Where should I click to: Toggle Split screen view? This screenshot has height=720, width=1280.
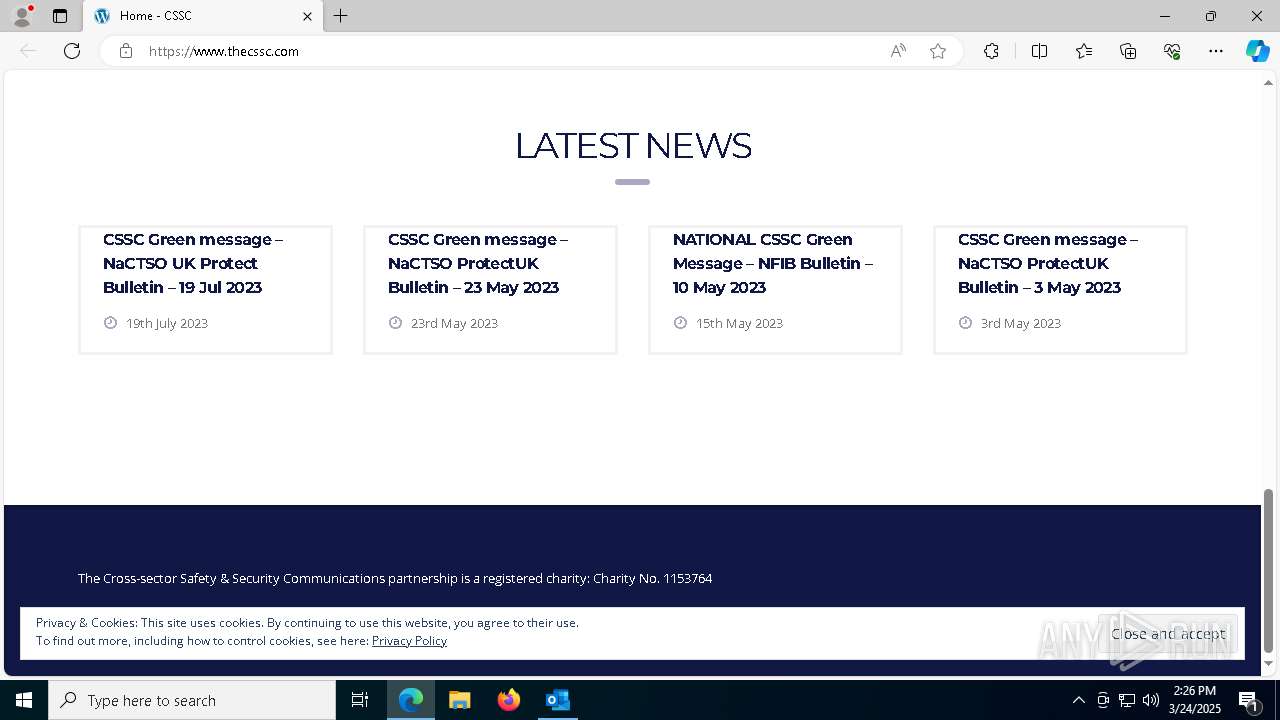coord(1039,51)
